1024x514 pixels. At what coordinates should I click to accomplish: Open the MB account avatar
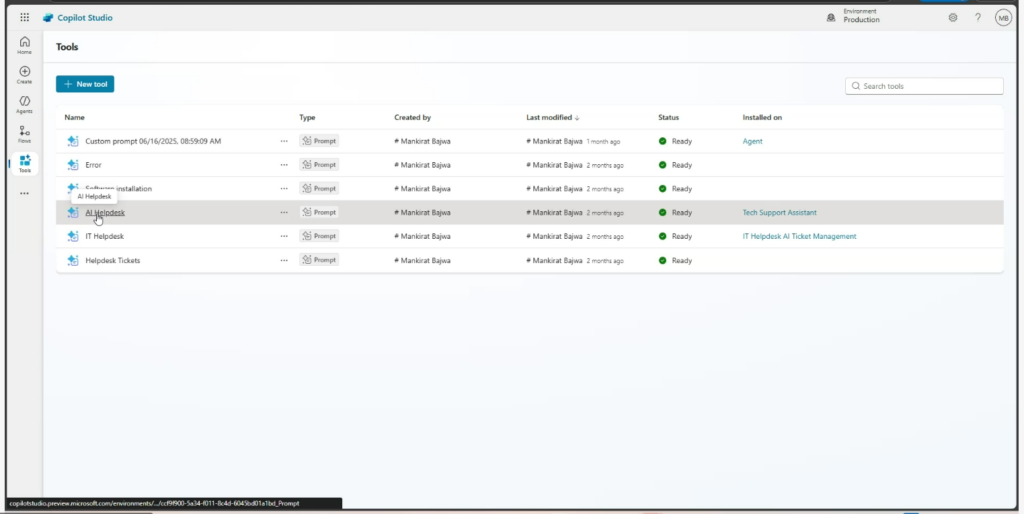point(1003,18)
